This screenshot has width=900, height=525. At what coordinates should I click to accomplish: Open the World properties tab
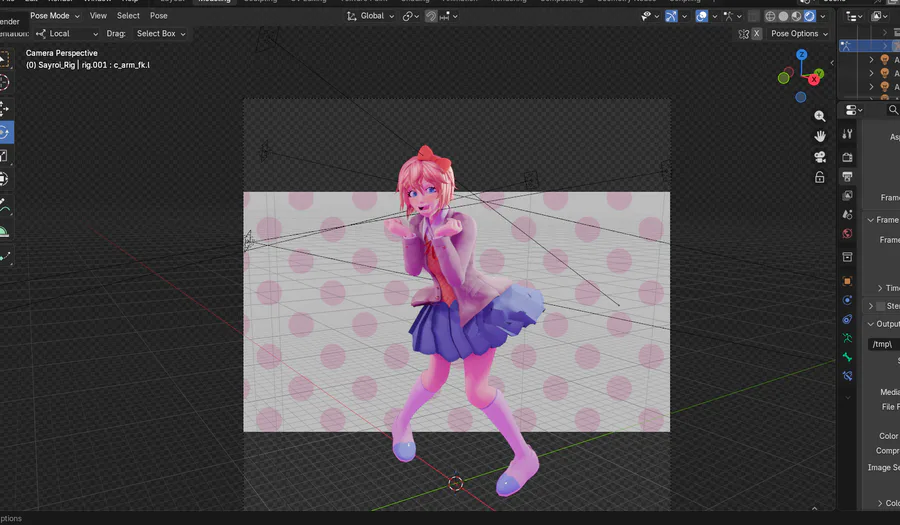point(847,234)
